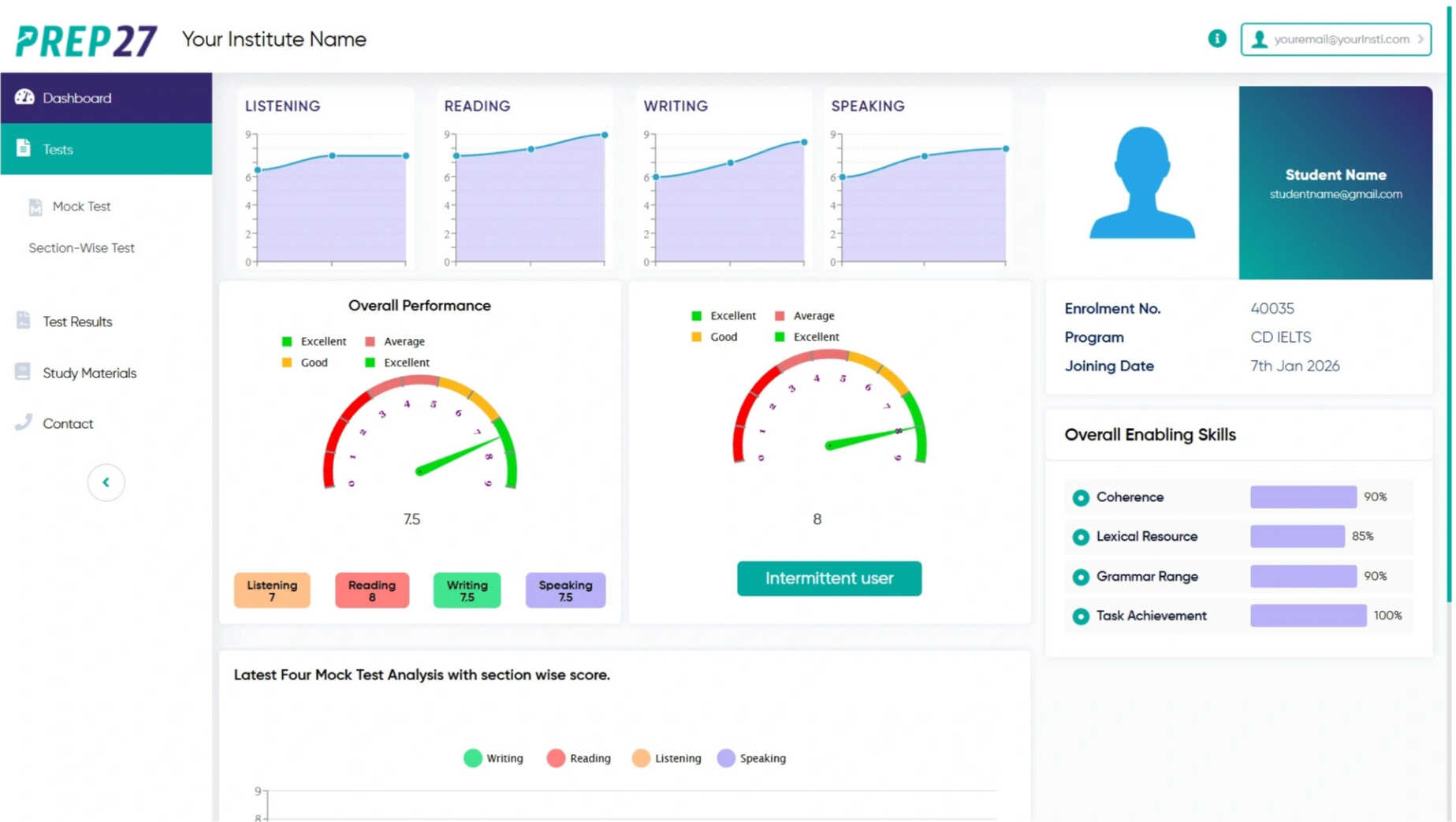The width and height of the screenshot is (1456, 822).
Task: Click the Coherence 90% progress bar
Action: 1302,497
